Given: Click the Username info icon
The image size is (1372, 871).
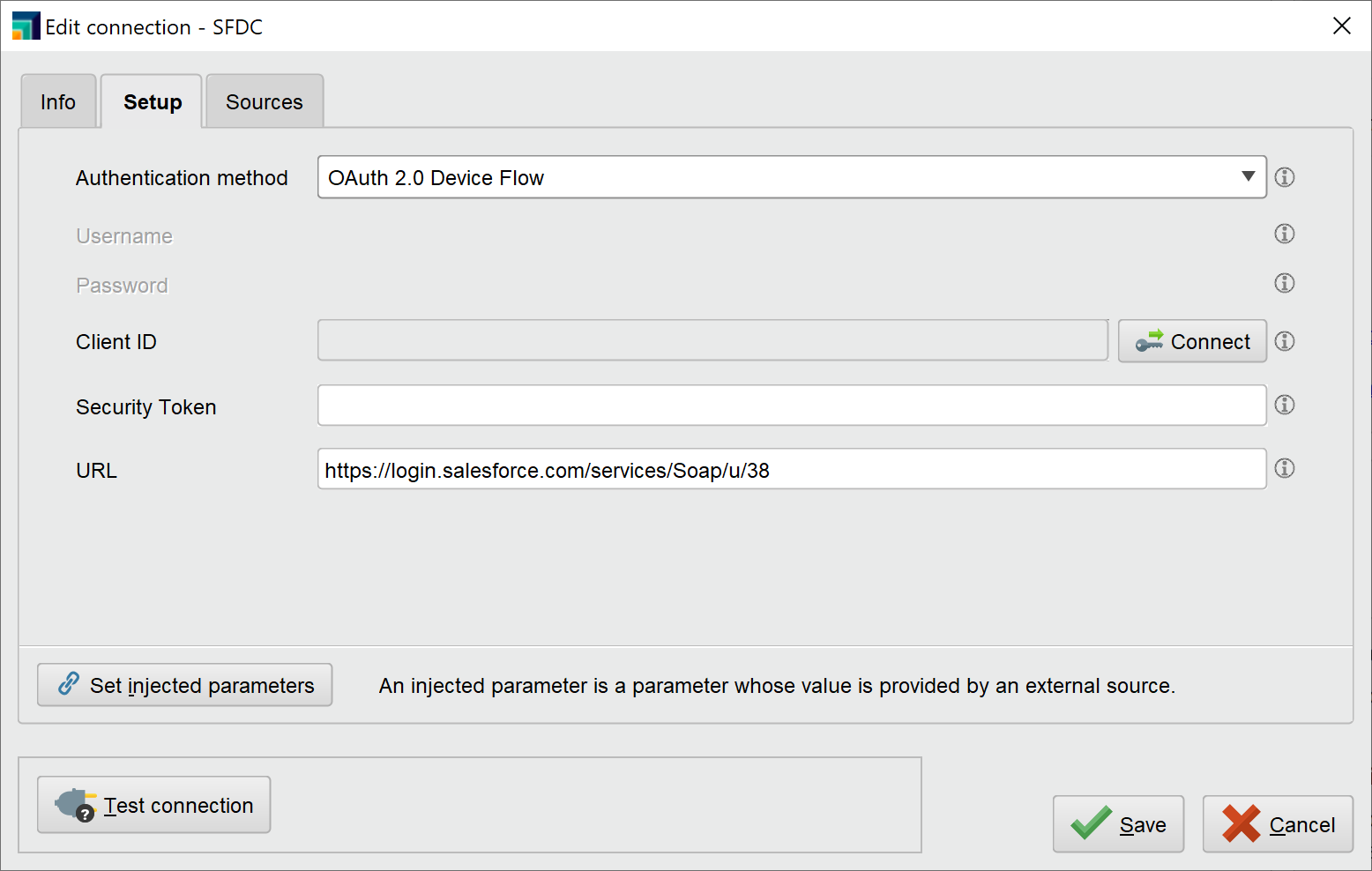Looking at the screenshot, I should click(x=1285, y=234).
